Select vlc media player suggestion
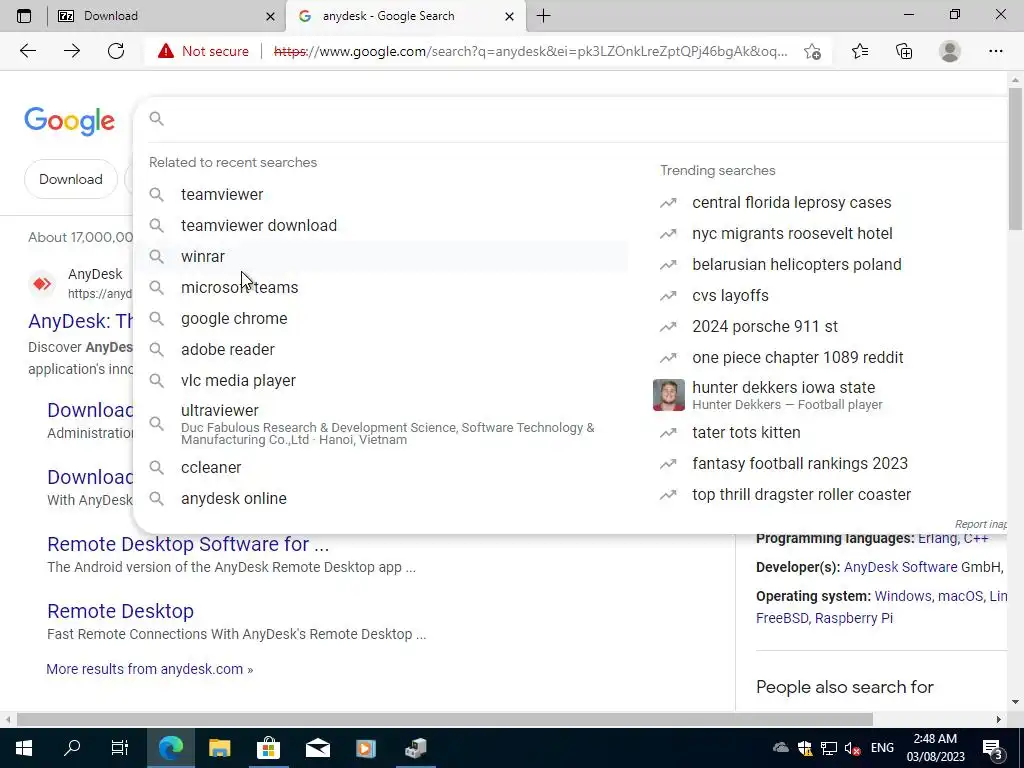This screenshot has height=768, width=1024. [x=383, y=381]
